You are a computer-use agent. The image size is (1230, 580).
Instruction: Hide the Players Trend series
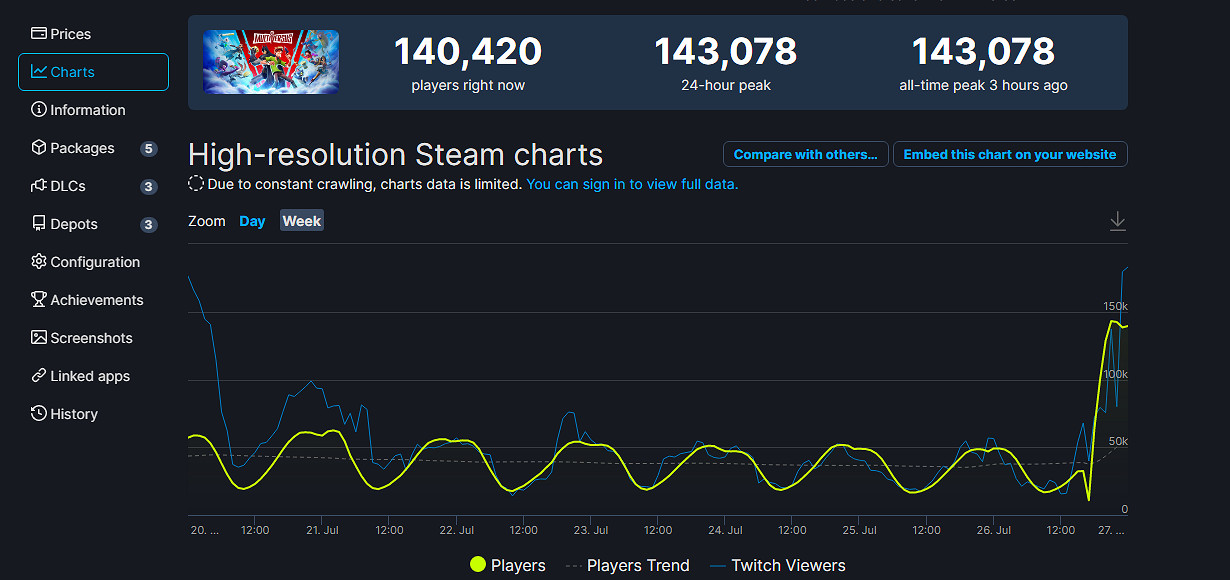click(x=627, y=565)
